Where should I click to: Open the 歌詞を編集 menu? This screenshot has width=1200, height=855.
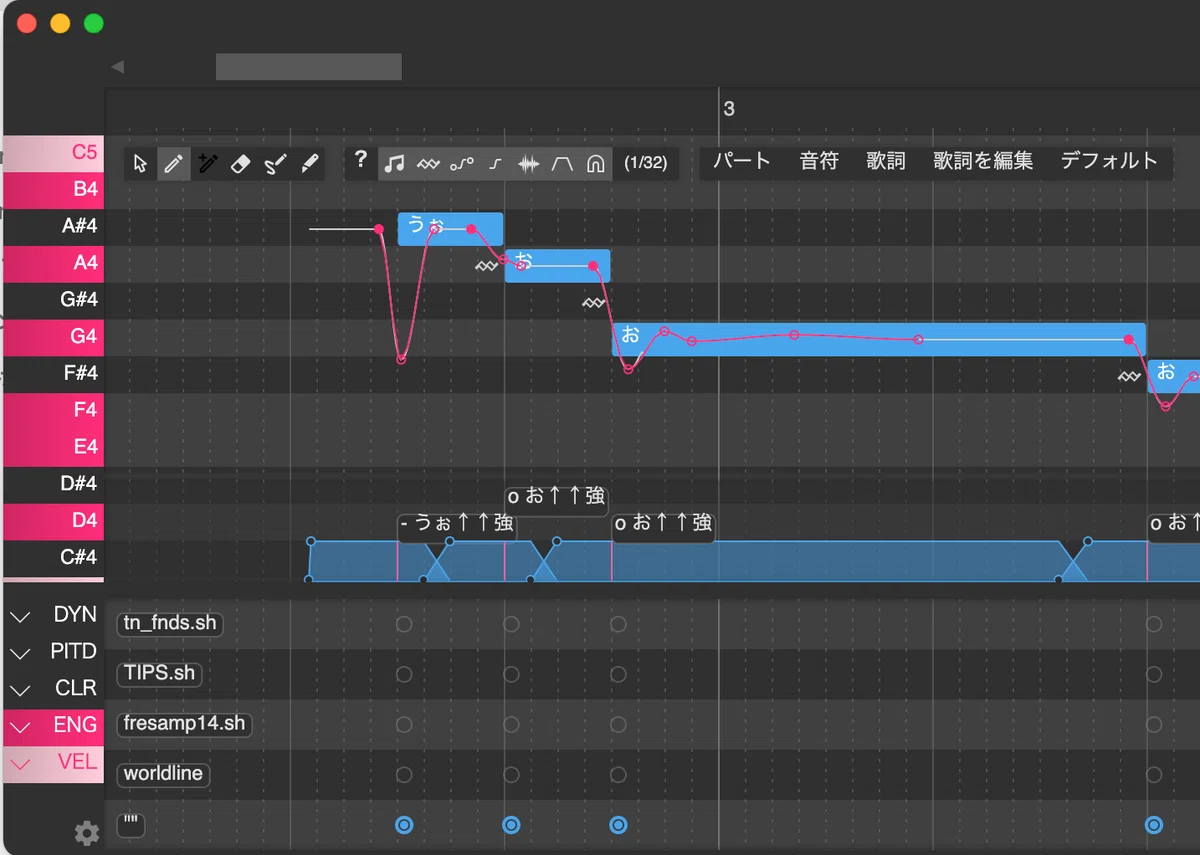(x=983, y=161)
